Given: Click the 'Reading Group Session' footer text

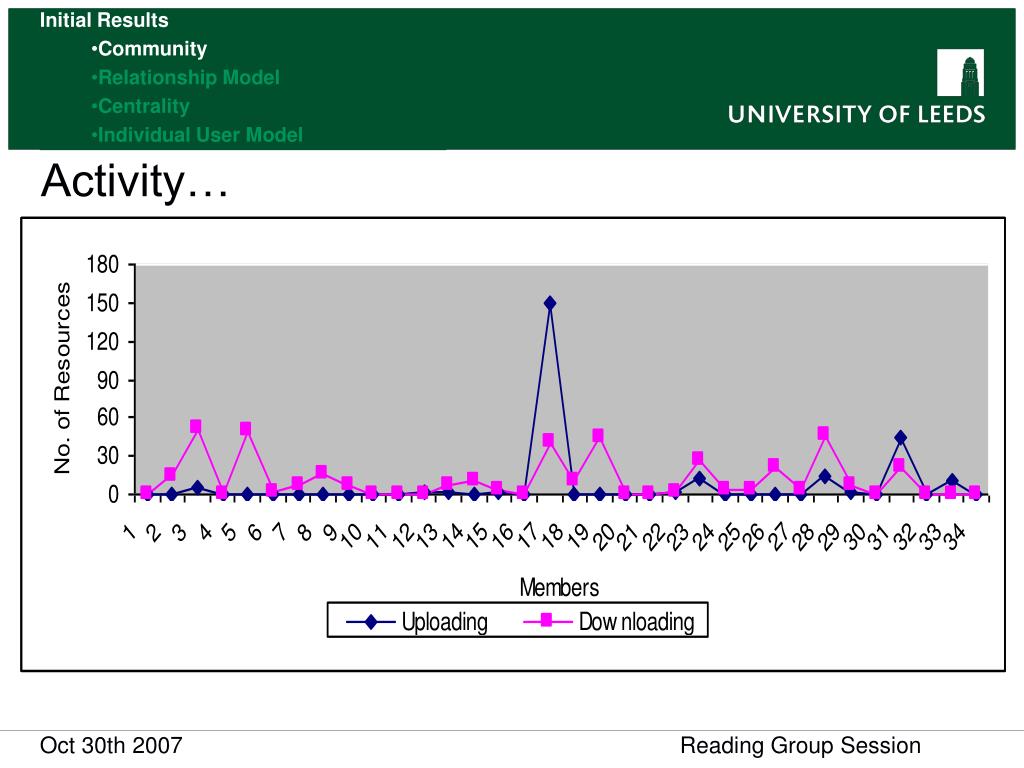Looking at the screenshot, I should click(801, 745).
